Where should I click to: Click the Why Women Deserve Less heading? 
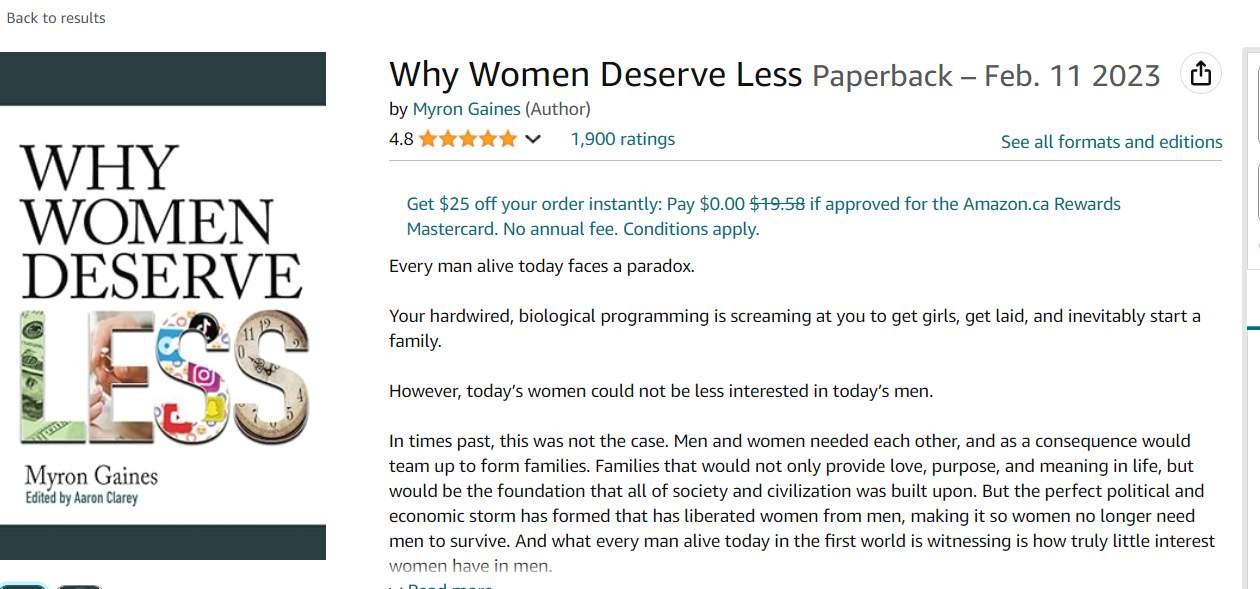coord(595,75)
